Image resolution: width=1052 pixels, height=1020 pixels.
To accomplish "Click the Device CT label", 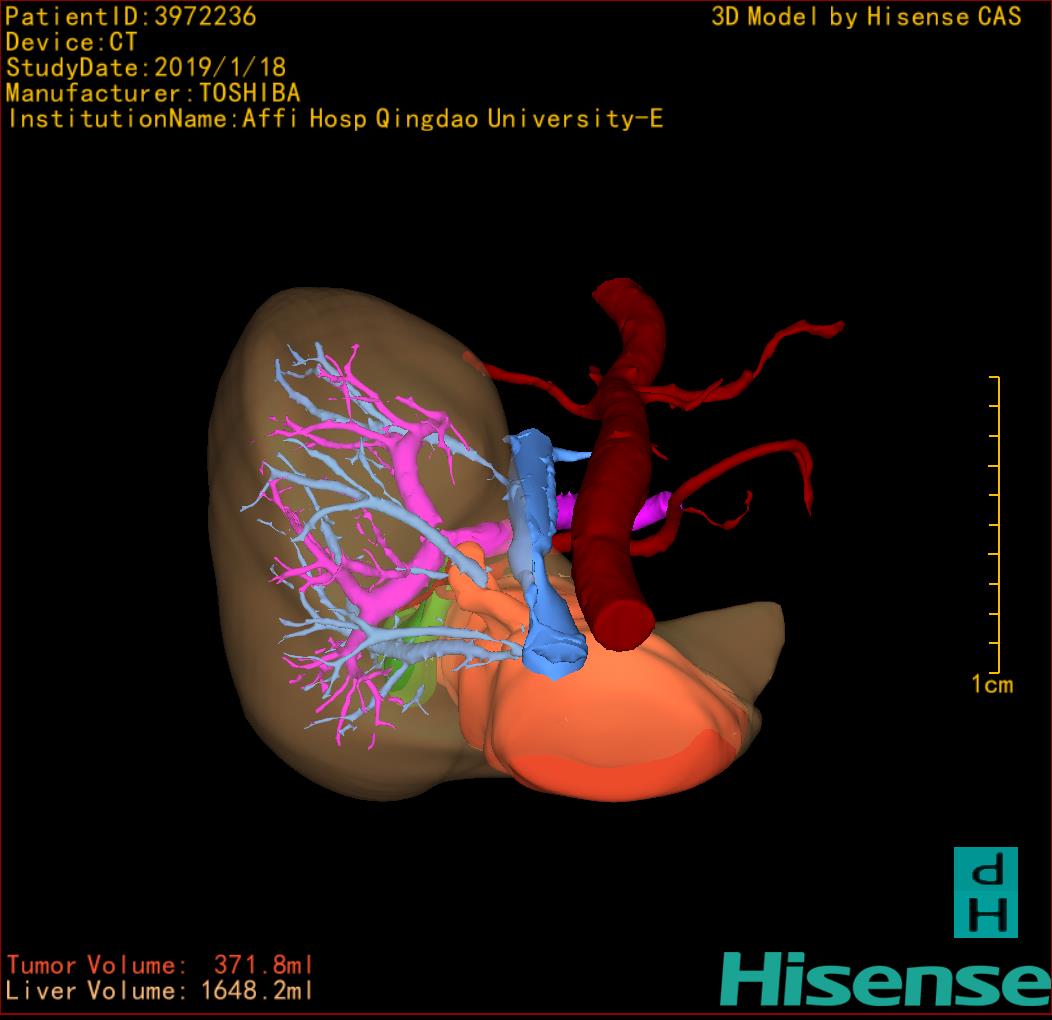I will click(x=71, y=43).
